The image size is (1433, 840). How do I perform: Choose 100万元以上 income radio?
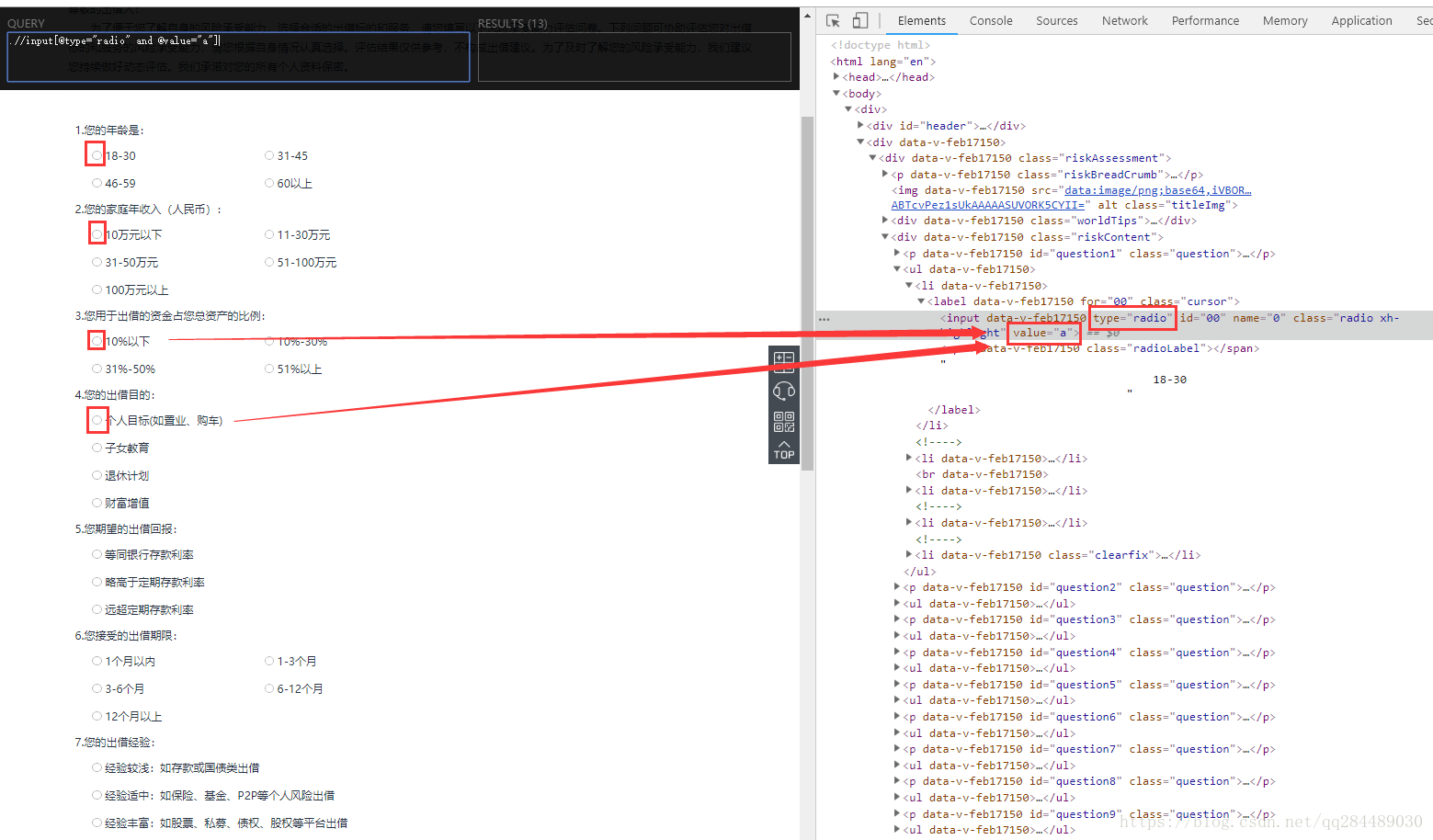pyautogui.click(x=97, y=289)
